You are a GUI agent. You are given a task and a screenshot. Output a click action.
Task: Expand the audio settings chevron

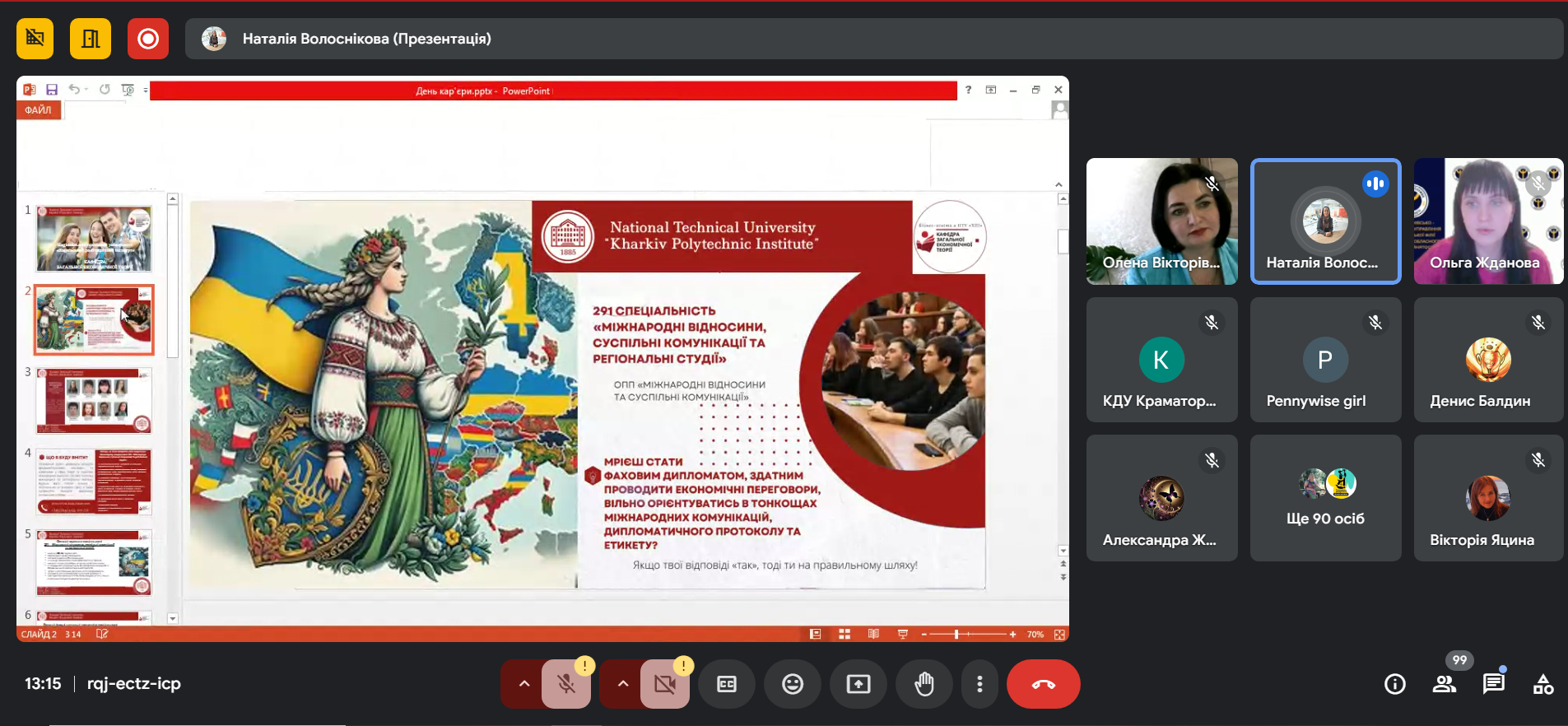pyautogui.click(x=523, y=684)
